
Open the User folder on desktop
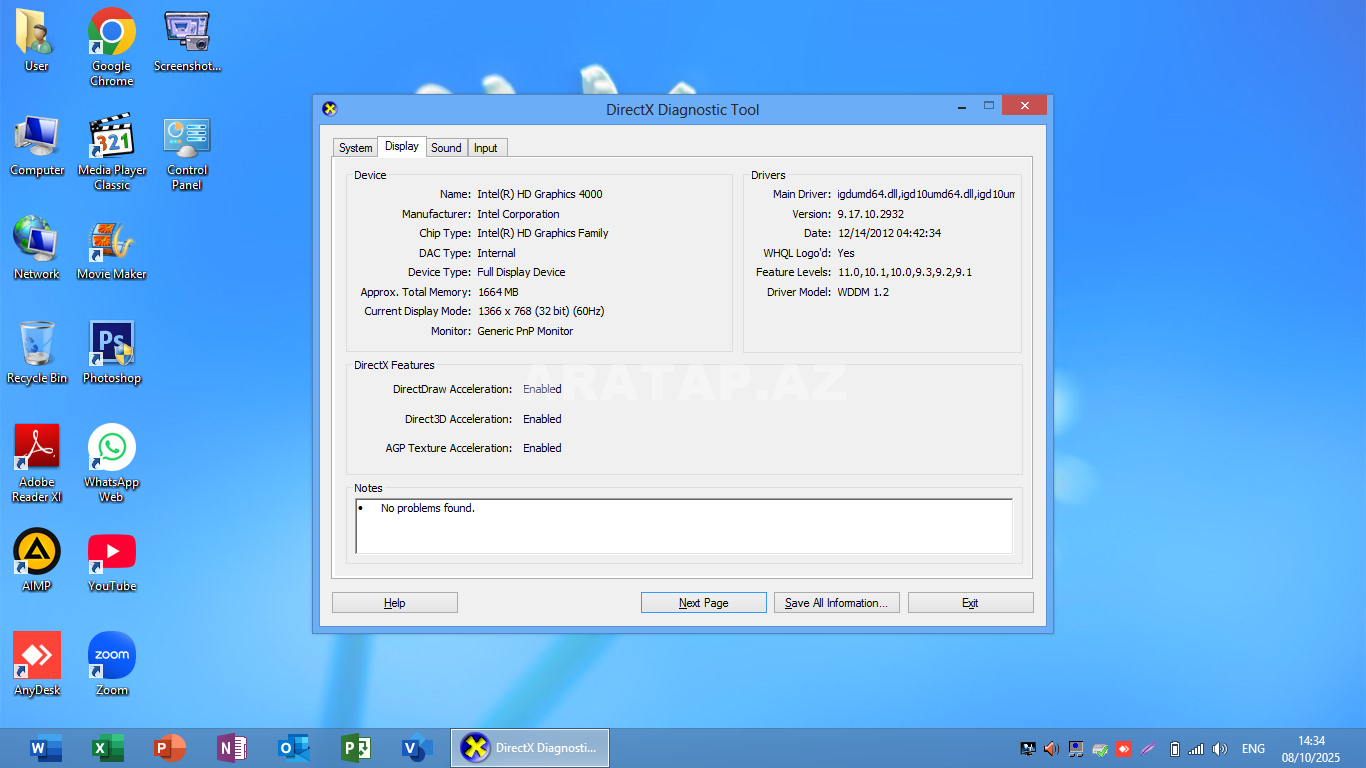[37, 40]
